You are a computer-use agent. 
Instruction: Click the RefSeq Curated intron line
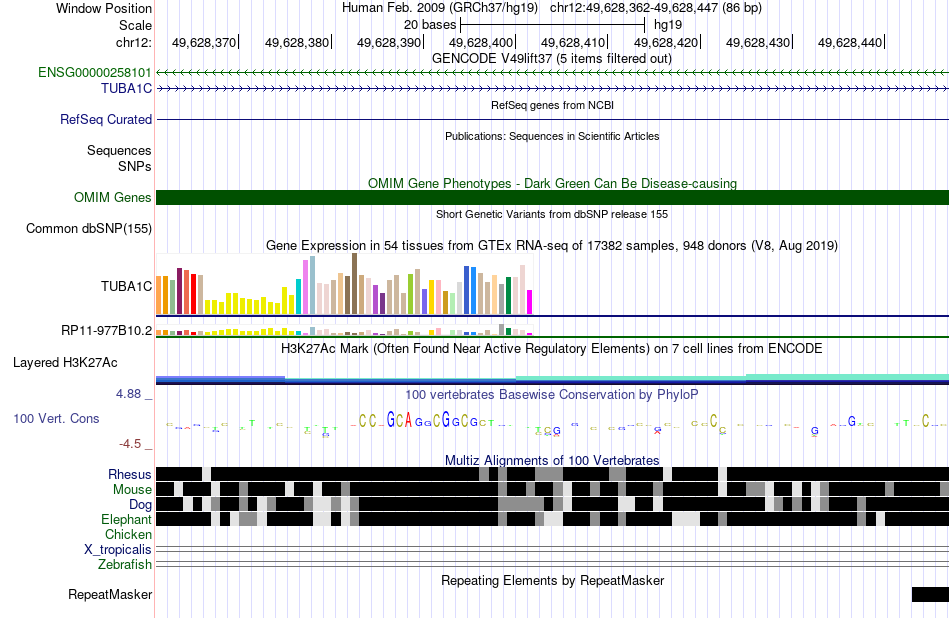click(553, 119)
